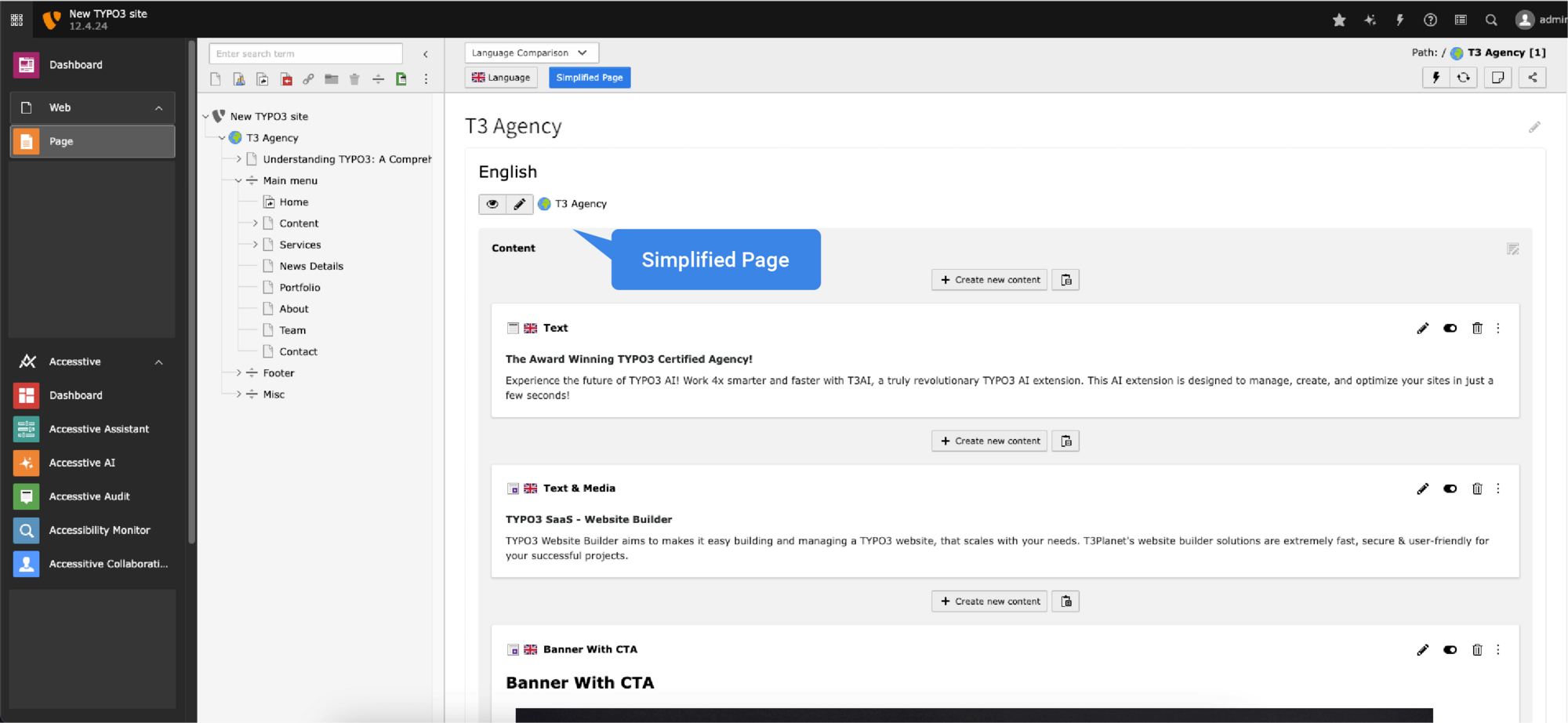Open bookmarks star in top bar
The height and width of the screenshot is (723, 1568).
pos(1339,20)
